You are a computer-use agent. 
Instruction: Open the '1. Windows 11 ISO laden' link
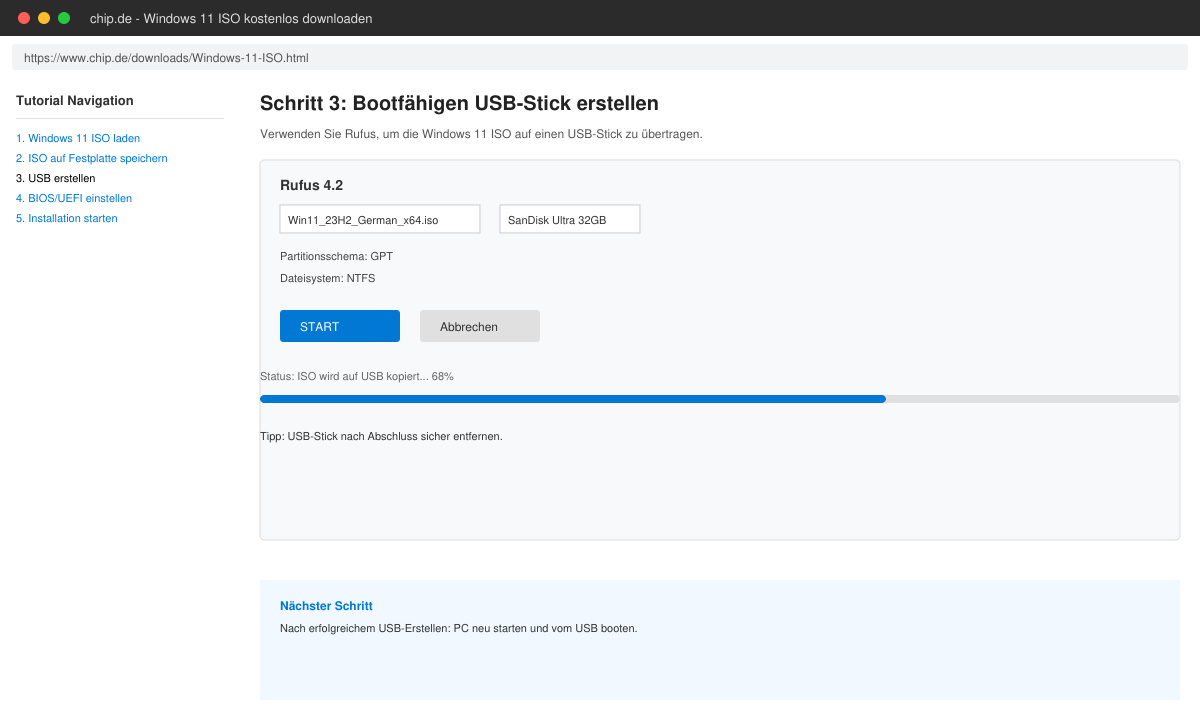(x=78, y=138)
